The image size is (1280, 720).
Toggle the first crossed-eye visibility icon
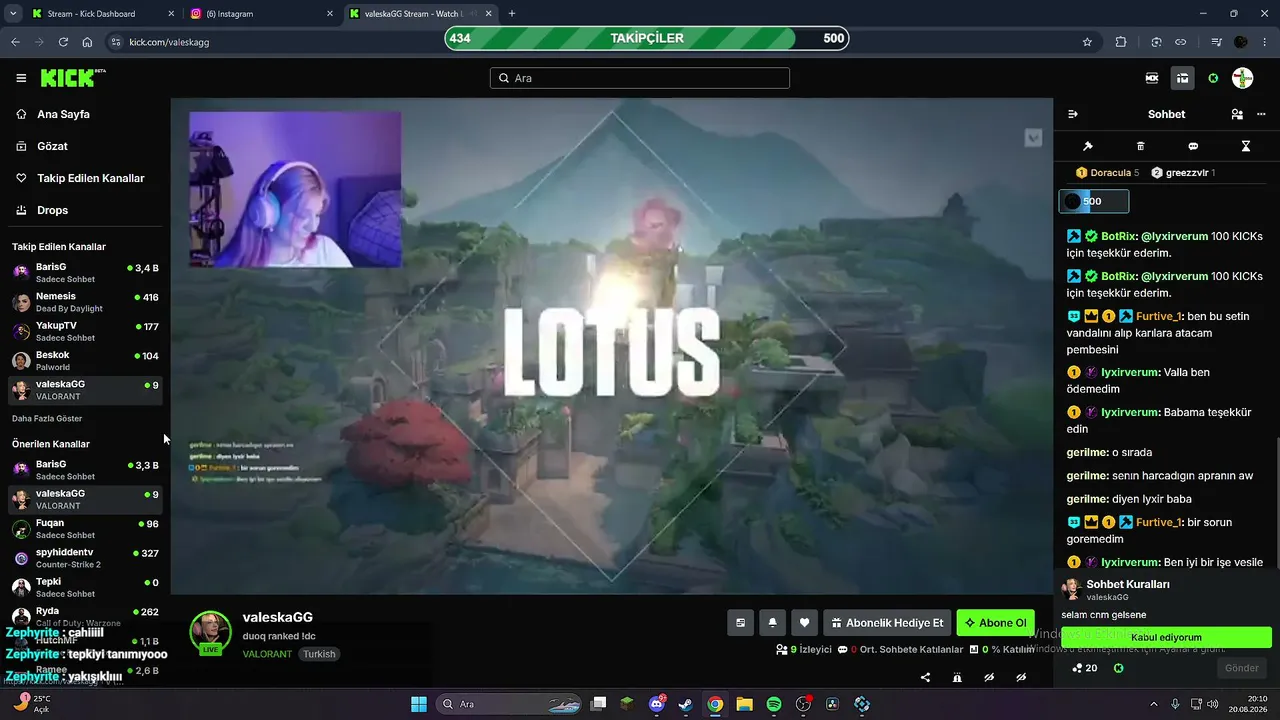tap(989, 677)
